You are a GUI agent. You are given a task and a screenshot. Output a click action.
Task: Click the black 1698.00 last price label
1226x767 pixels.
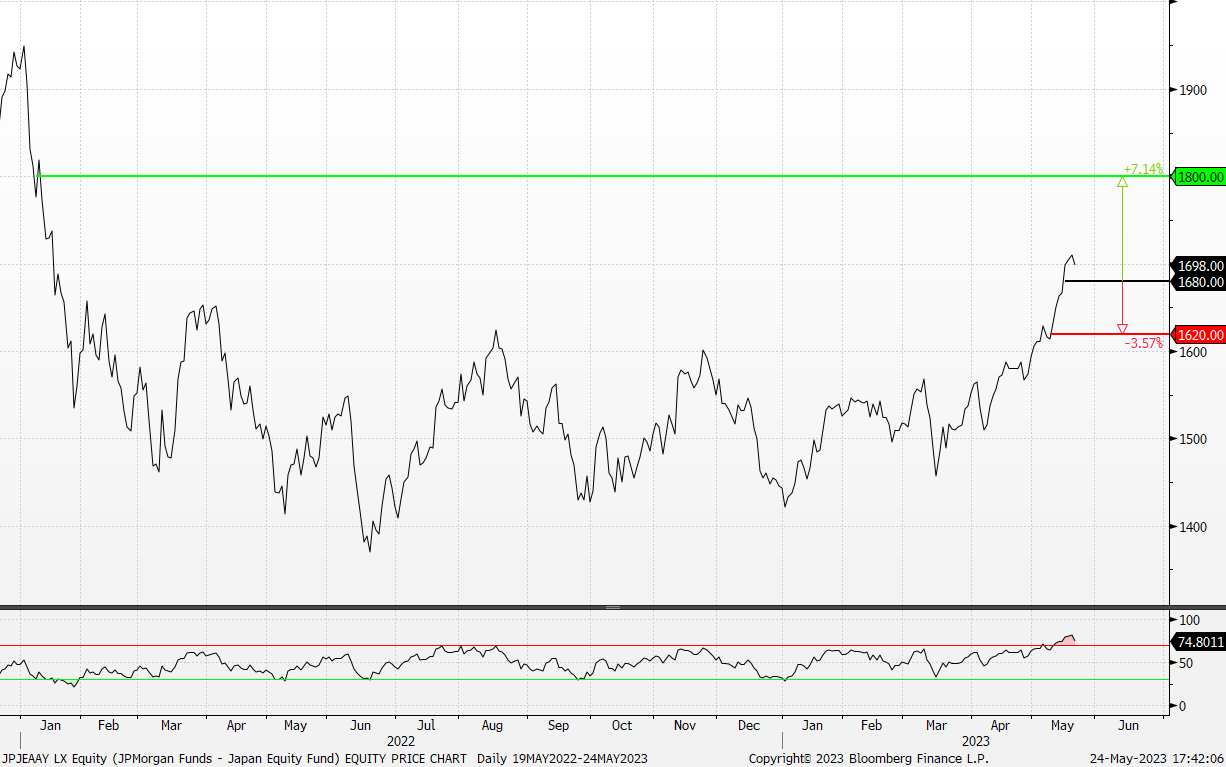(1201, 266)
